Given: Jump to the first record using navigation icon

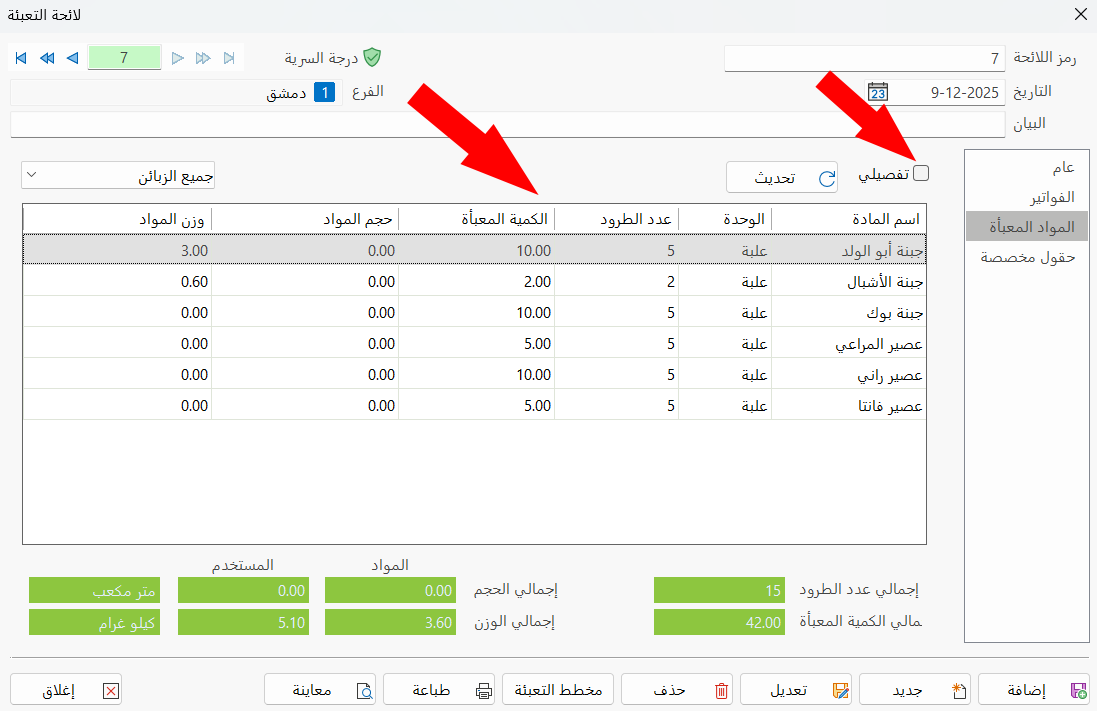Looking at the screenshot, I should coord(20,58).
